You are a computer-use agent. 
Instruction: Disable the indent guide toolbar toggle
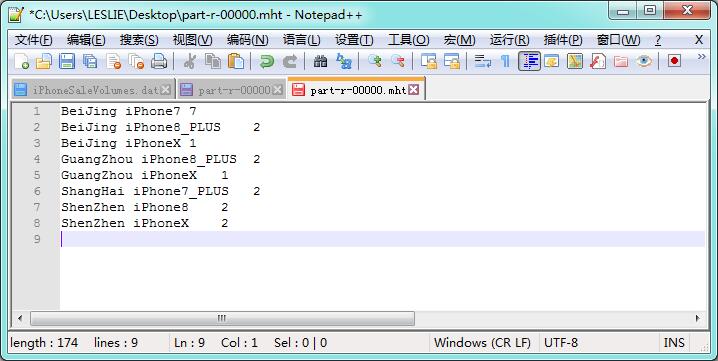pos(529,61)
